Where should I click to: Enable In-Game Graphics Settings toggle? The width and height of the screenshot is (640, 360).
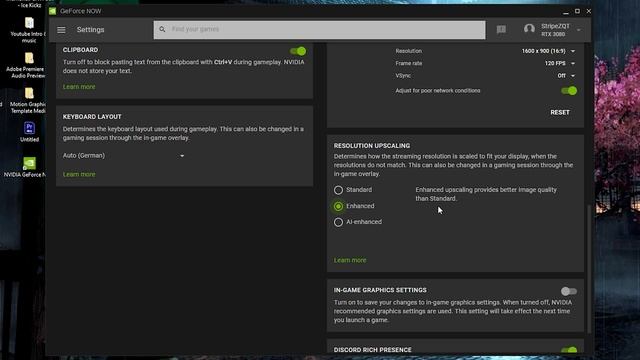569,291
